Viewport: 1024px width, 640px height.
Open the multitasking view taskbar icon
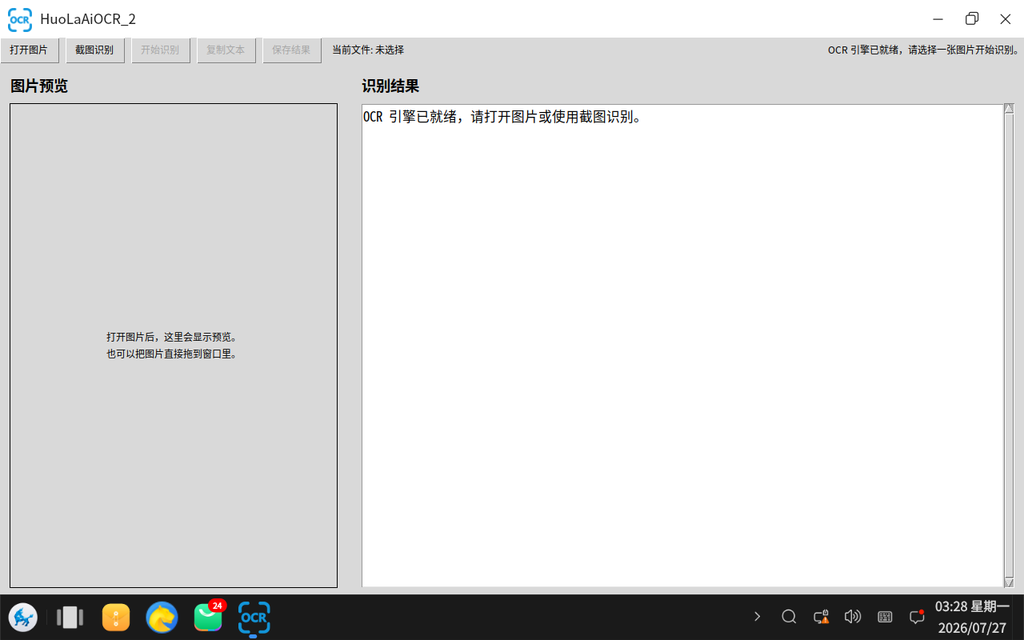click(x=70, y=617)
